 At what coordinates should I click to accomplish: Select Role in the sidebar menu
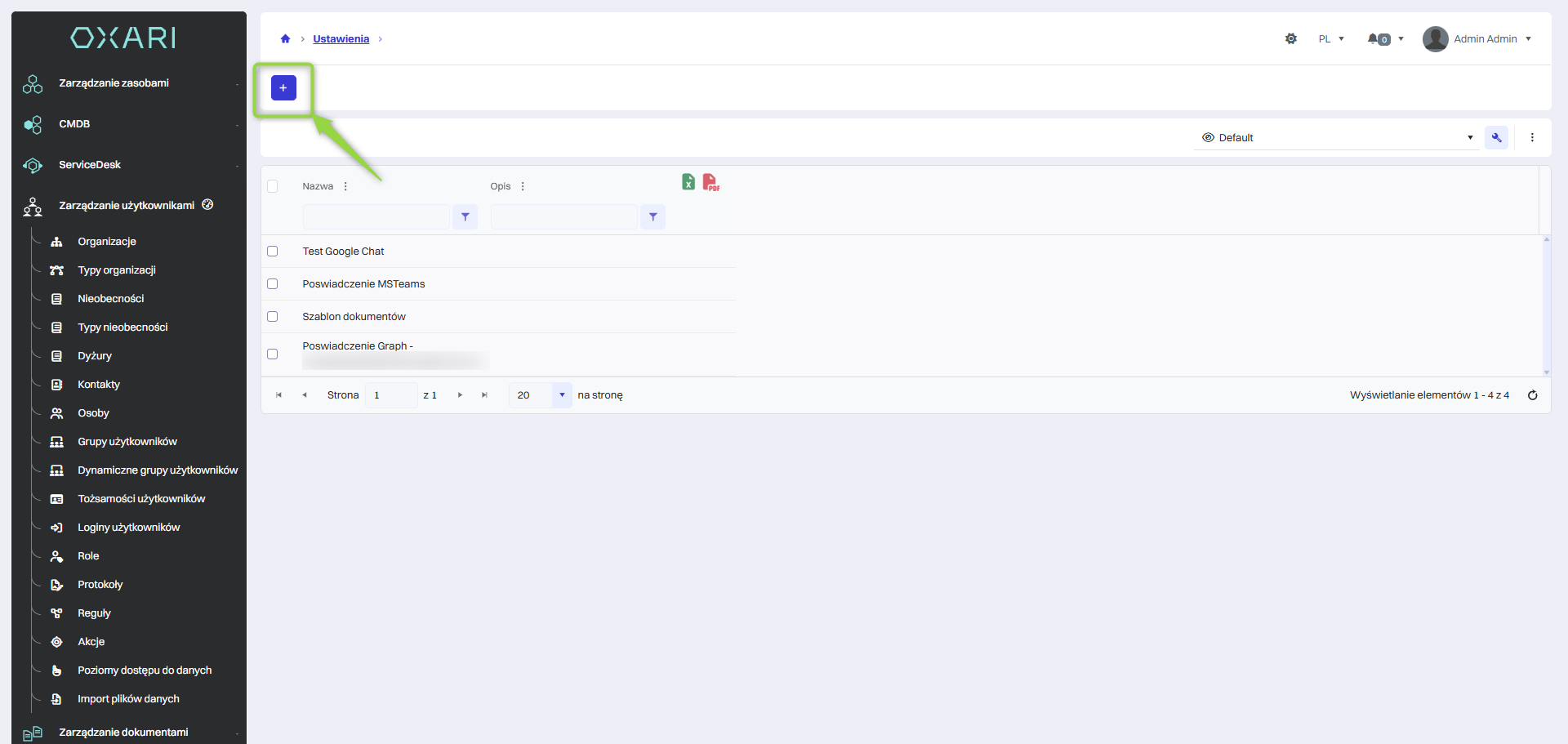(88, 556)
